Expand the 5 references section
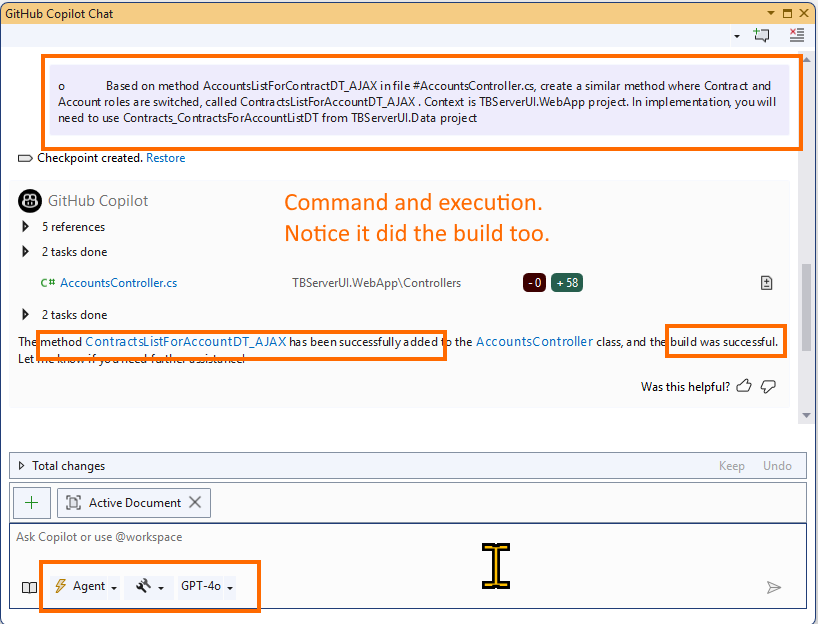Viewport: 818px width, 624px height. tap(25, 226)
